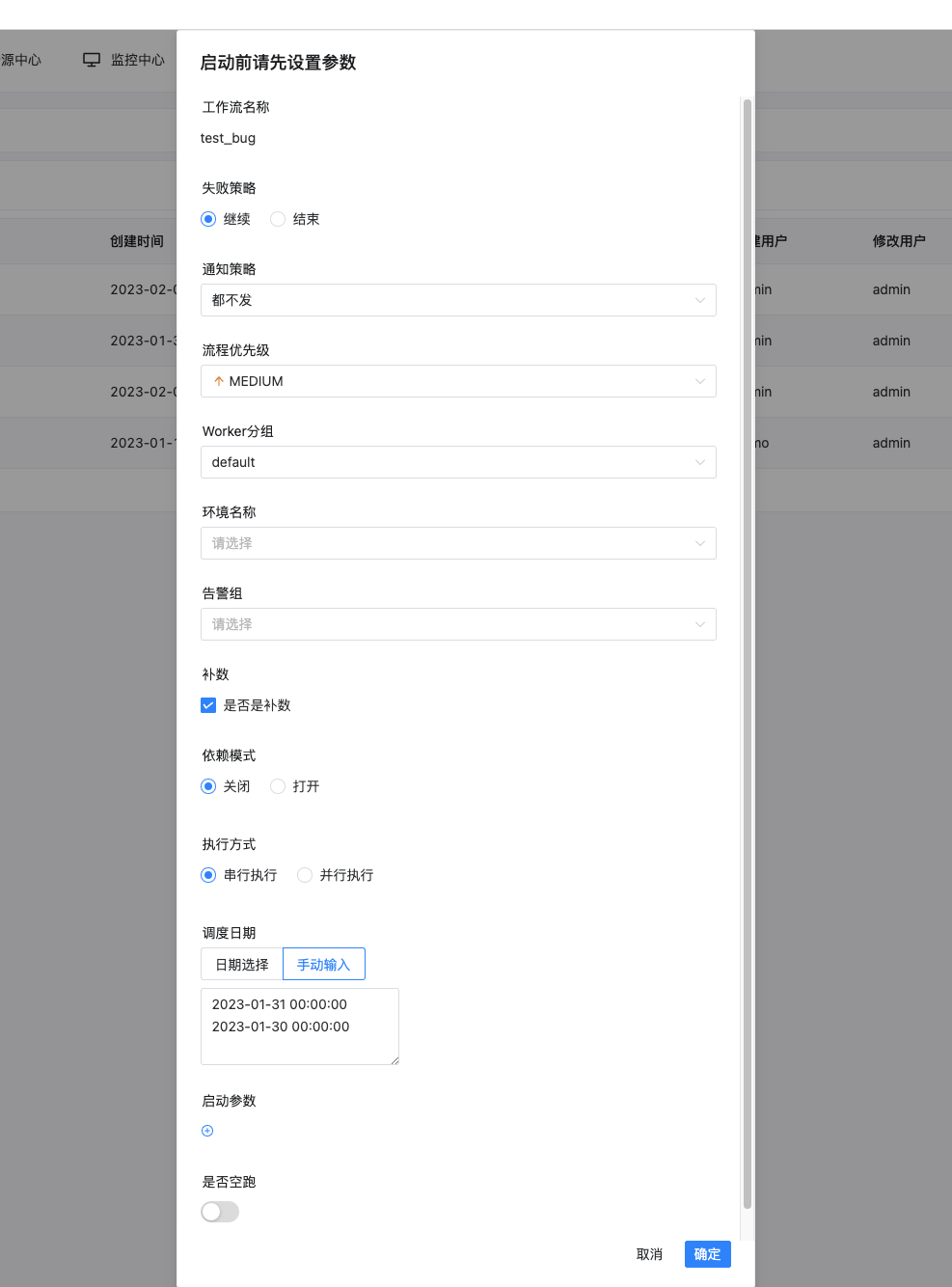Click the 修改用户 column header

coord(899,241)
